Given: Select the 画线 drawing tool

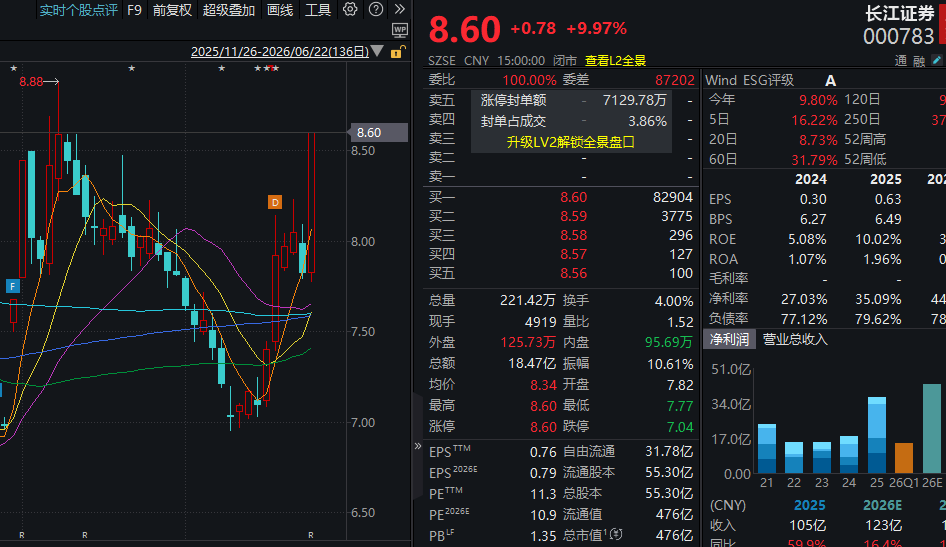Looking at the screenshot, I should click(x=280, y=10).
